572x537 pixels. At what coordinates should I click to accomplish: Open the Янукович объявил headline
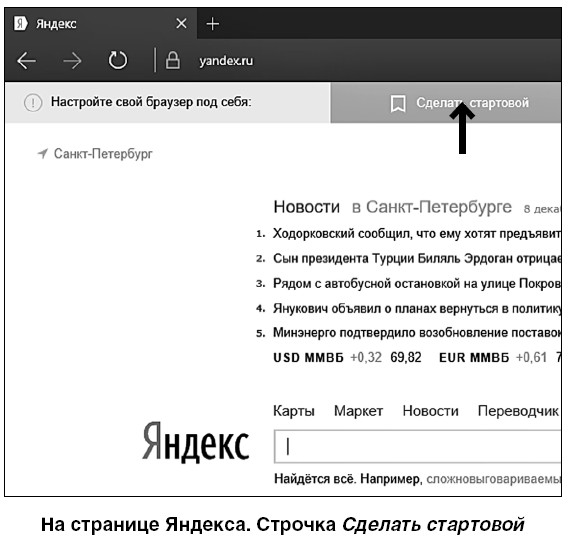pyautogui.click(x=417, y=309)
